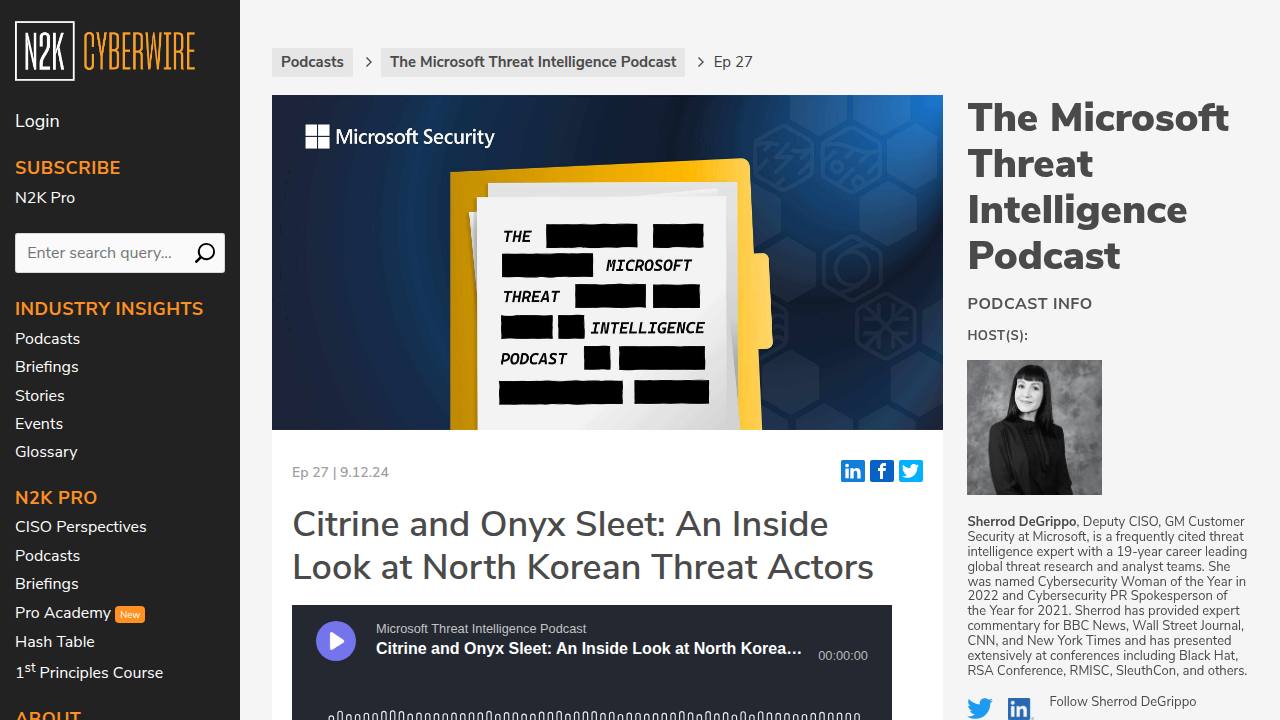This screenshot has width=1280, height=720.
Task: Click the search magnifier icon
Action: [205, 253]
